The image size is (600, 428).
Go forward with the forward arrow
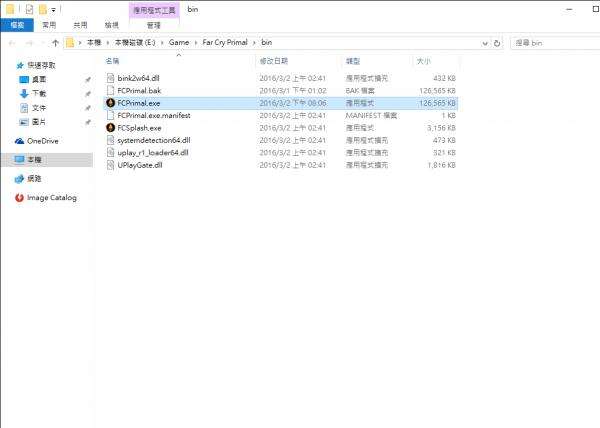pyautogui.click(x=29, y=43)
